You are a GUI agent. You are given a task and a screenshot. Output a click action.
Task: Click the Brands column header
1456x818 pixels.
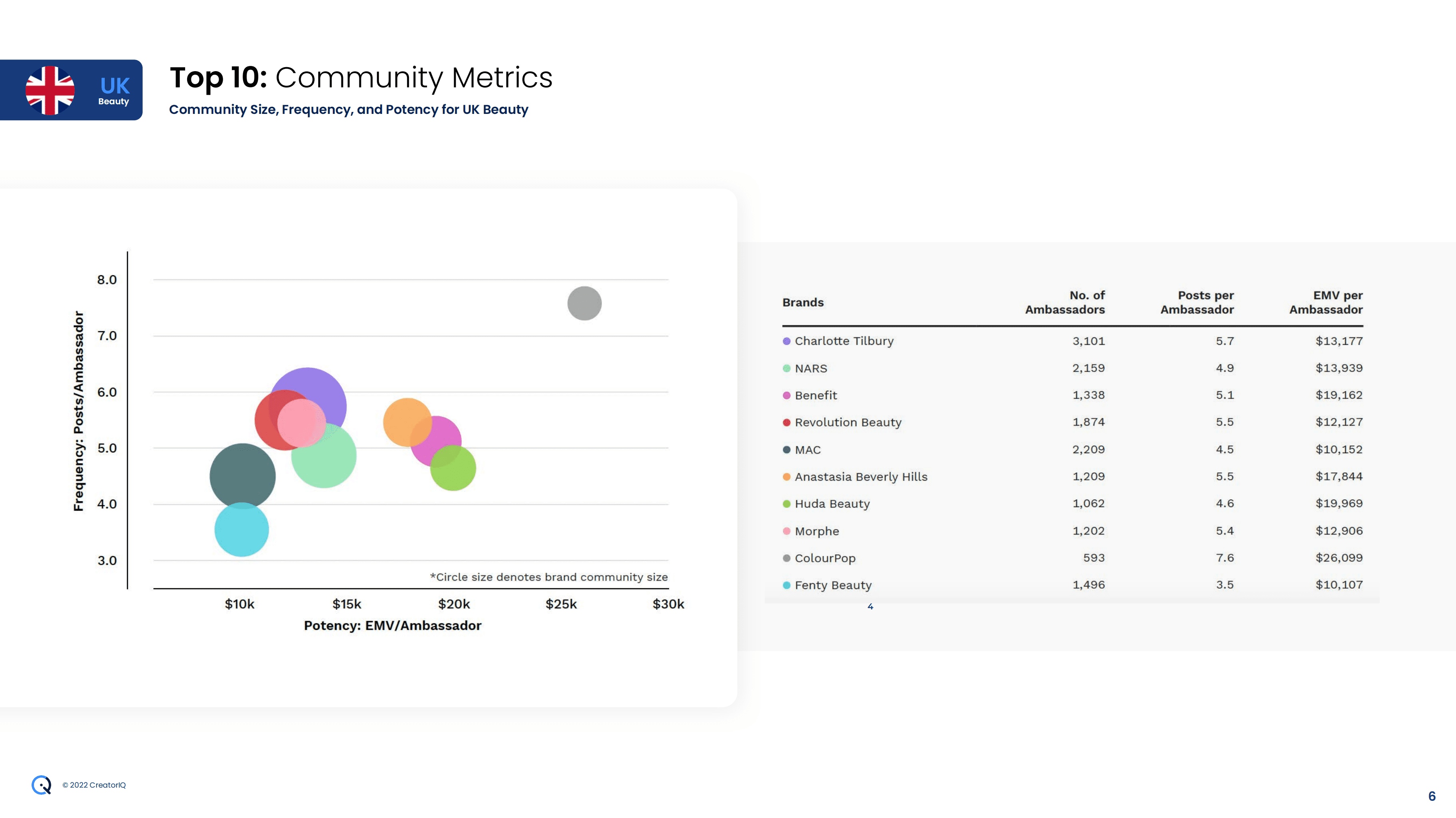803,303
